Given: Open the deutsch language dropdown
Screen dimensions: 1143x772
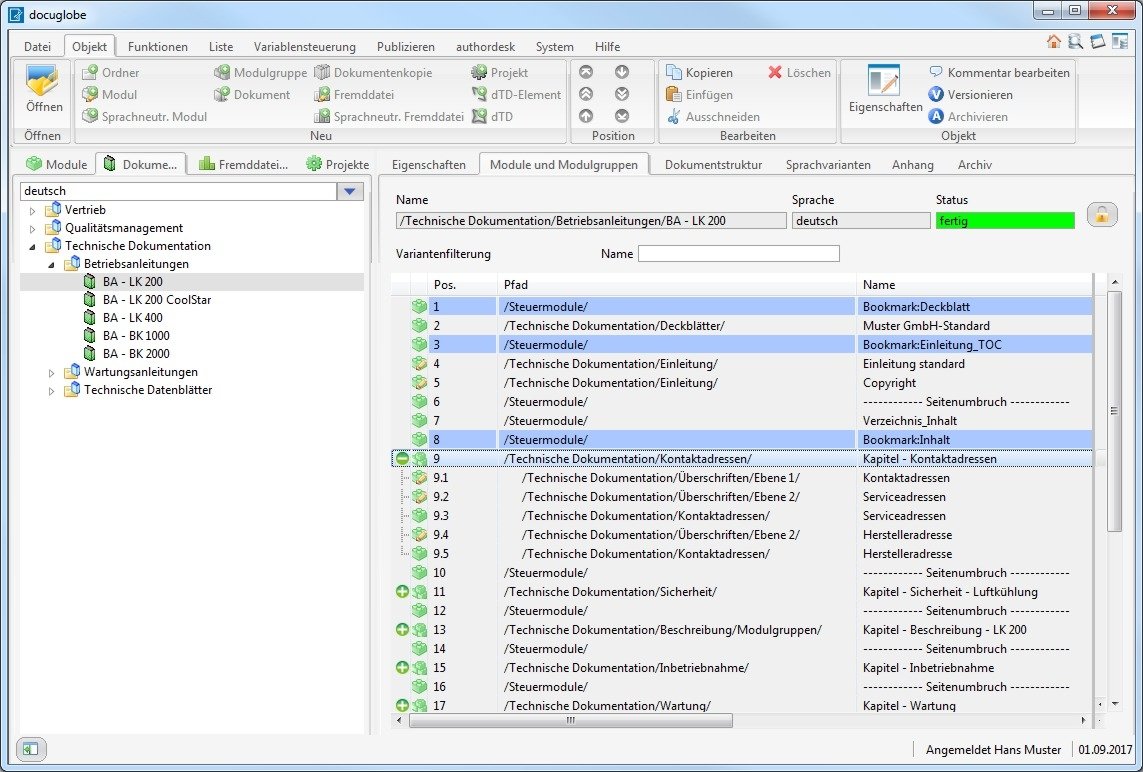Looking at the screenshot, I should point(349,191).
